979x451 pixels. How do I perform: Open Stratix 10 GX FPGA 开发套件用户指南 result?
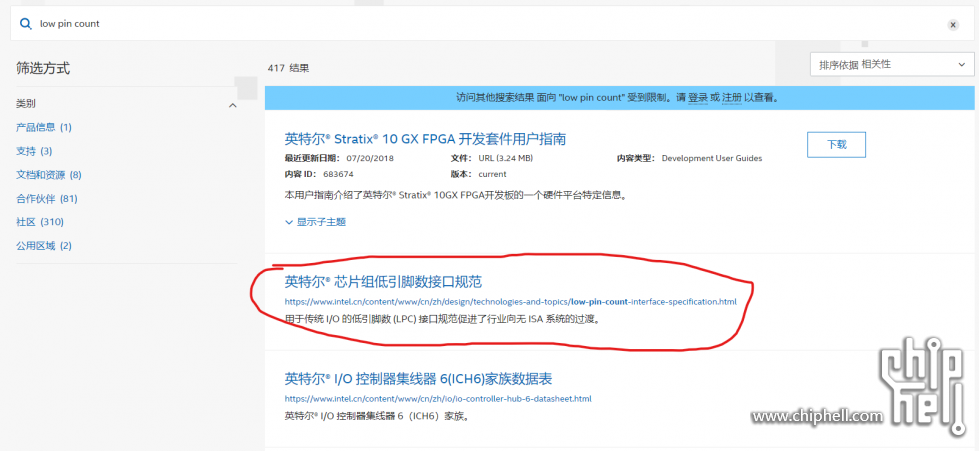pos(425,139)
